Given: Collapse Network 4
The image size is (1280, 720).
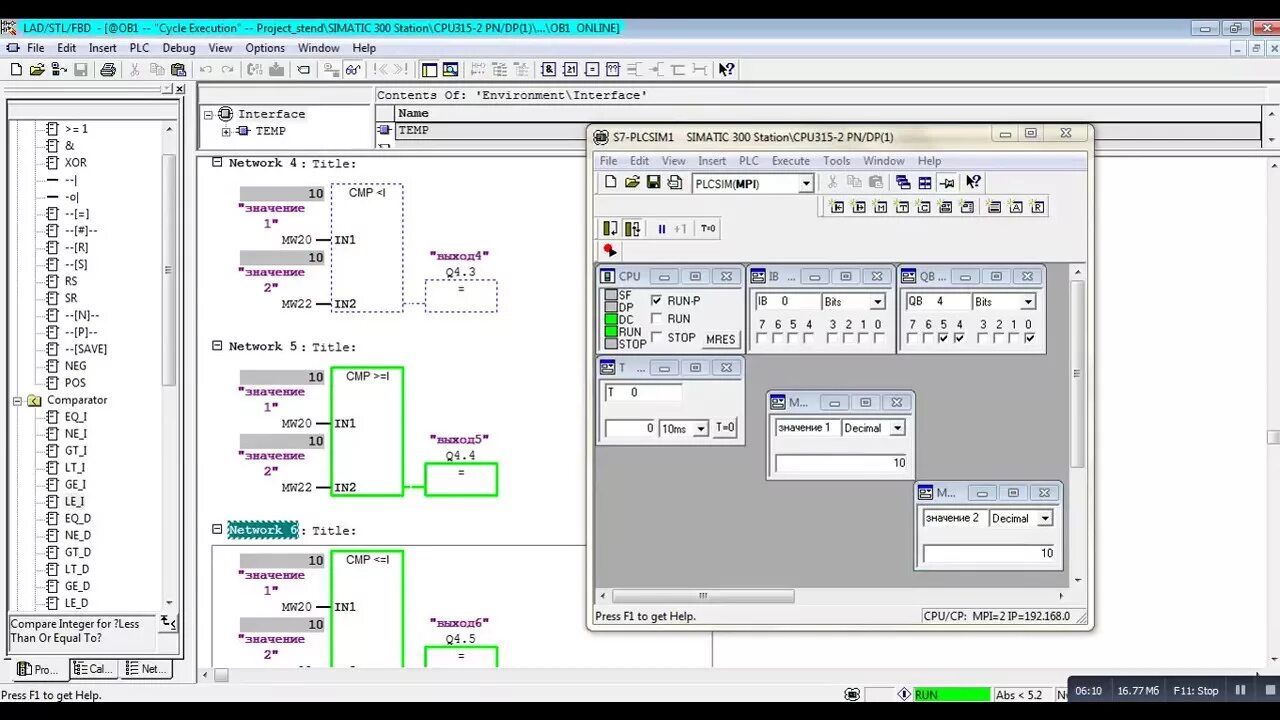Looking at the screenshot, I should 217,162.
